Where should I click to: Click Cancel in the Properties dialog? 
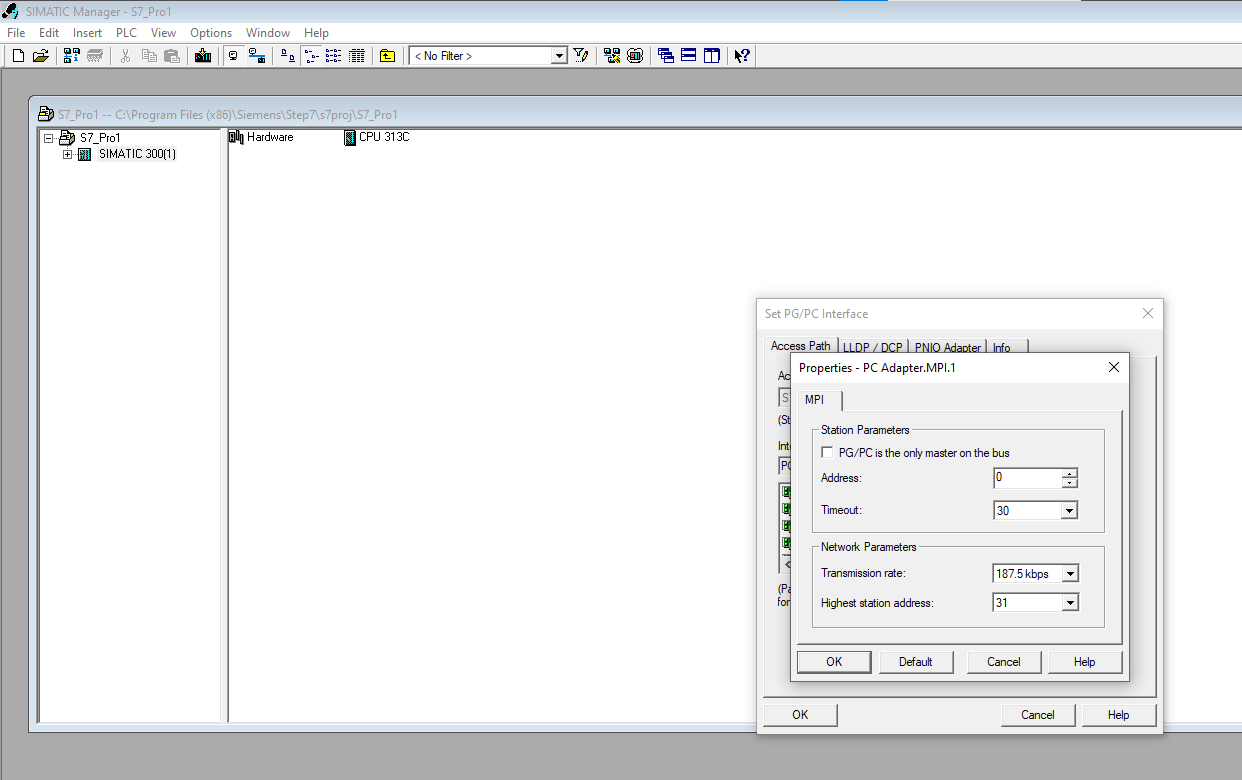(x=1004, y=662)
